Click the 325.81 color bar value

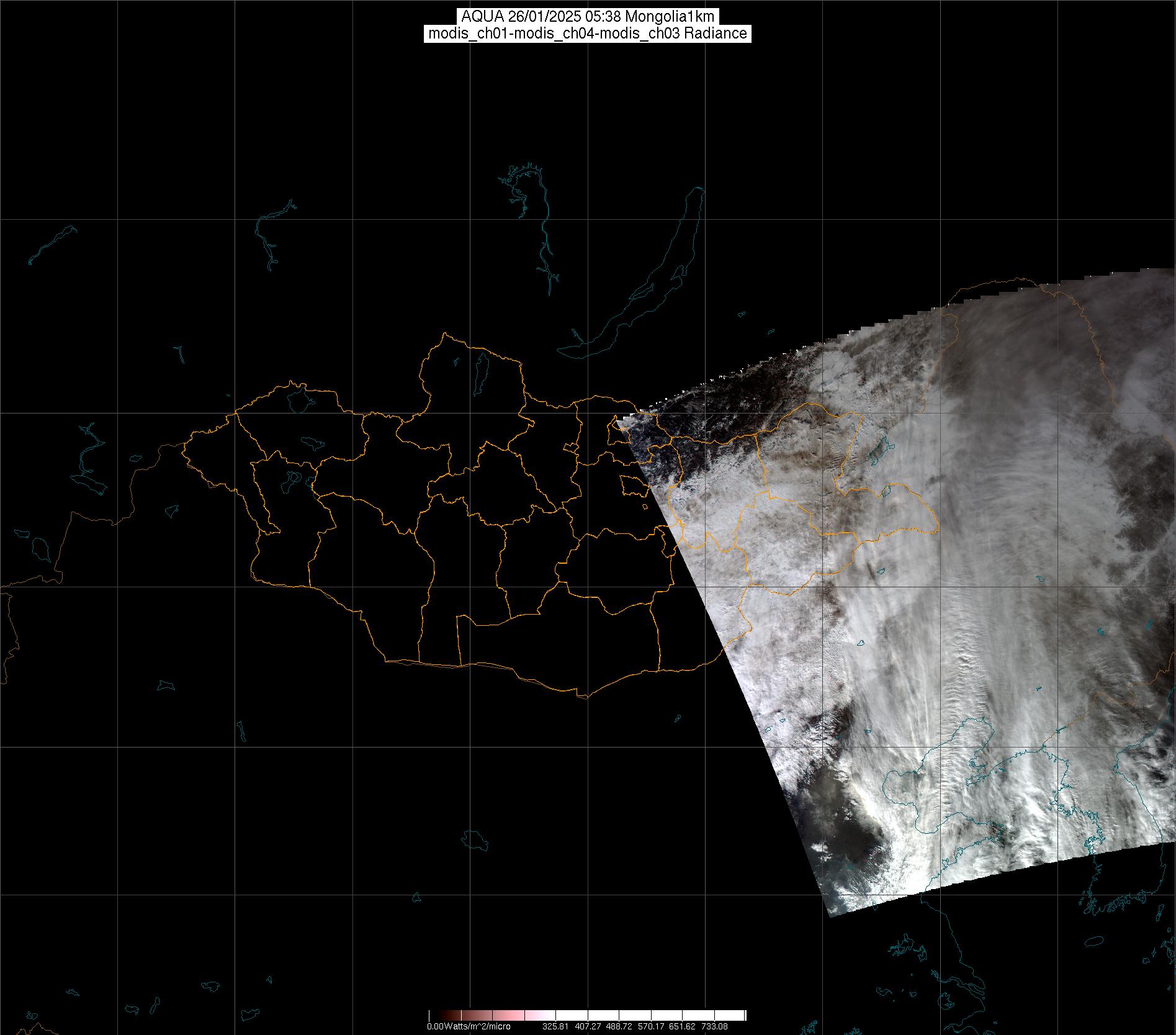[x=556, y=1026]
